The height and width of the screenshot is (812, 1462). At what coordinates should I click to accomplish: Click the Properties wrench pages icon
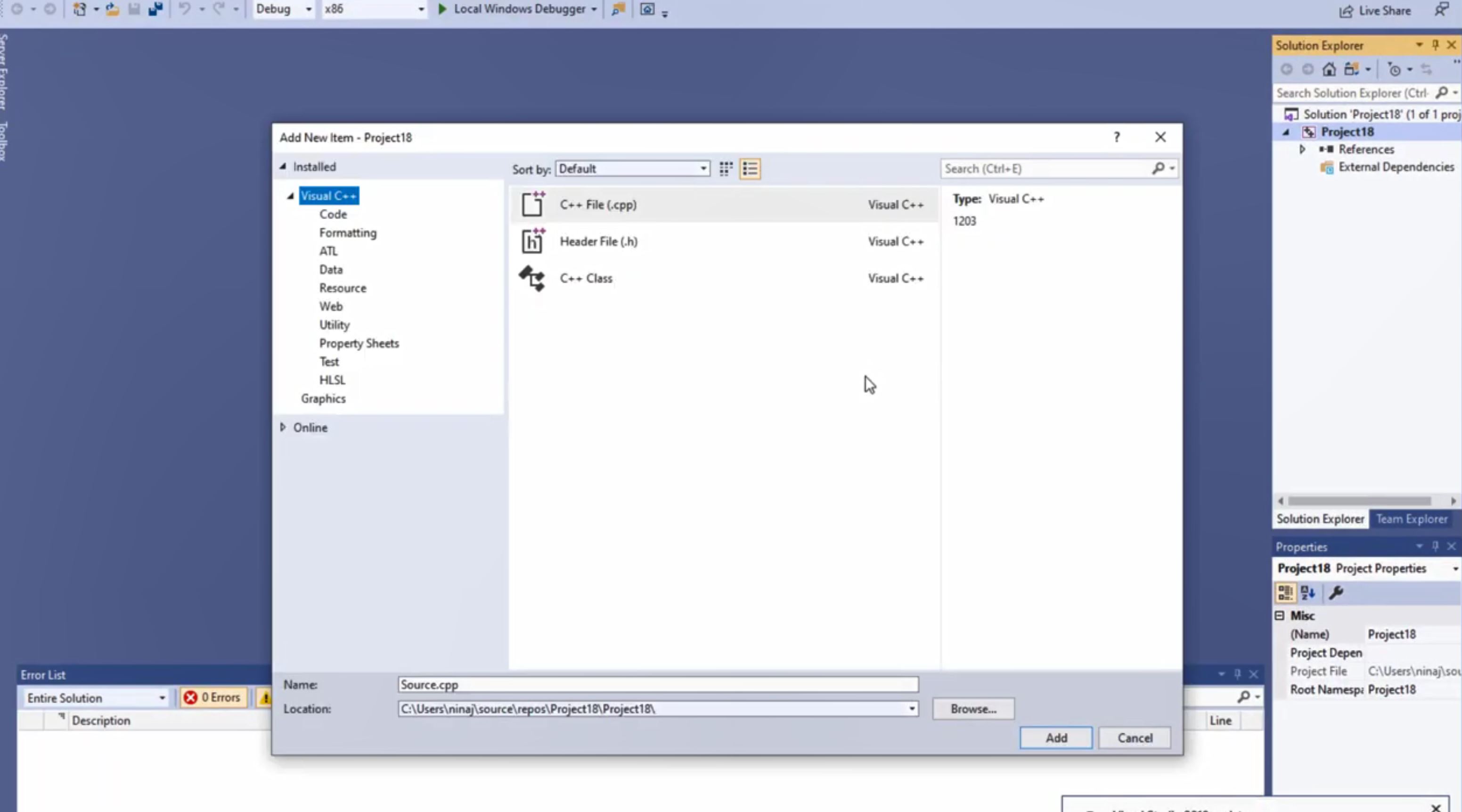1335,593
